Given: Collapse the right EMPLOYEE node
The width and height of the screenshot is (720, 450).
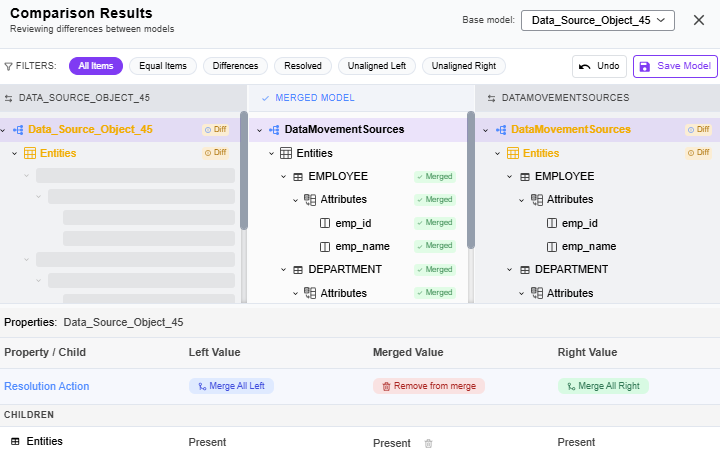Looking at the screenshot, I should tap(509, 177).
